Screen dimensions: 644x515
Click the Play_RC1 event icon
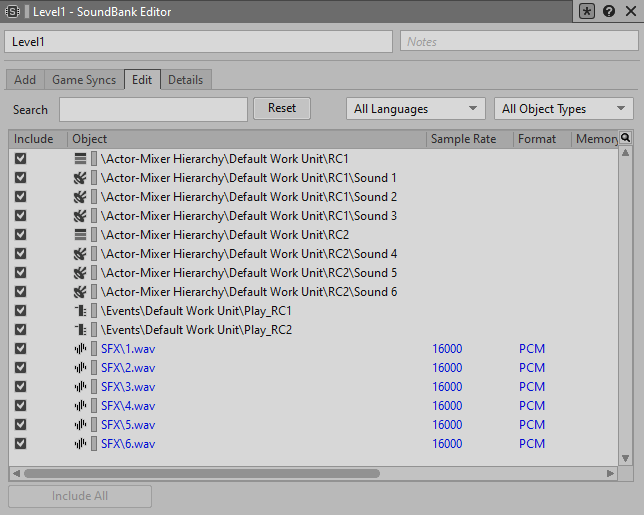tap(81, 311)
